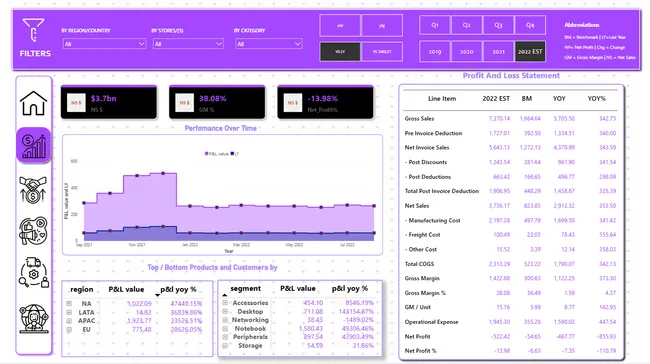650x364 pixels.
Task: Expand the Notebook segment row
Action: [x=225, y=328]
